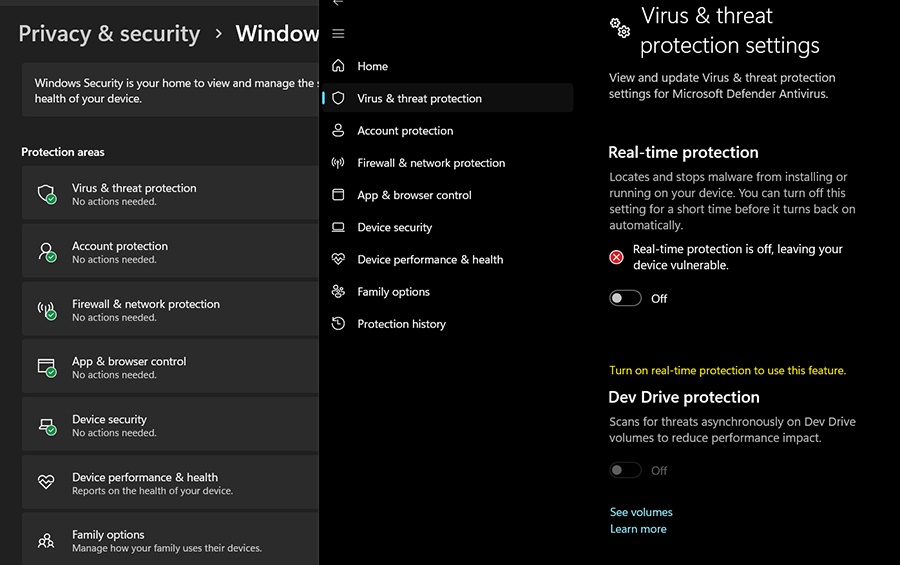Click the window icon for App & browser control in sidebar
This screenshot has height=565, width=900.
[338, 195]
